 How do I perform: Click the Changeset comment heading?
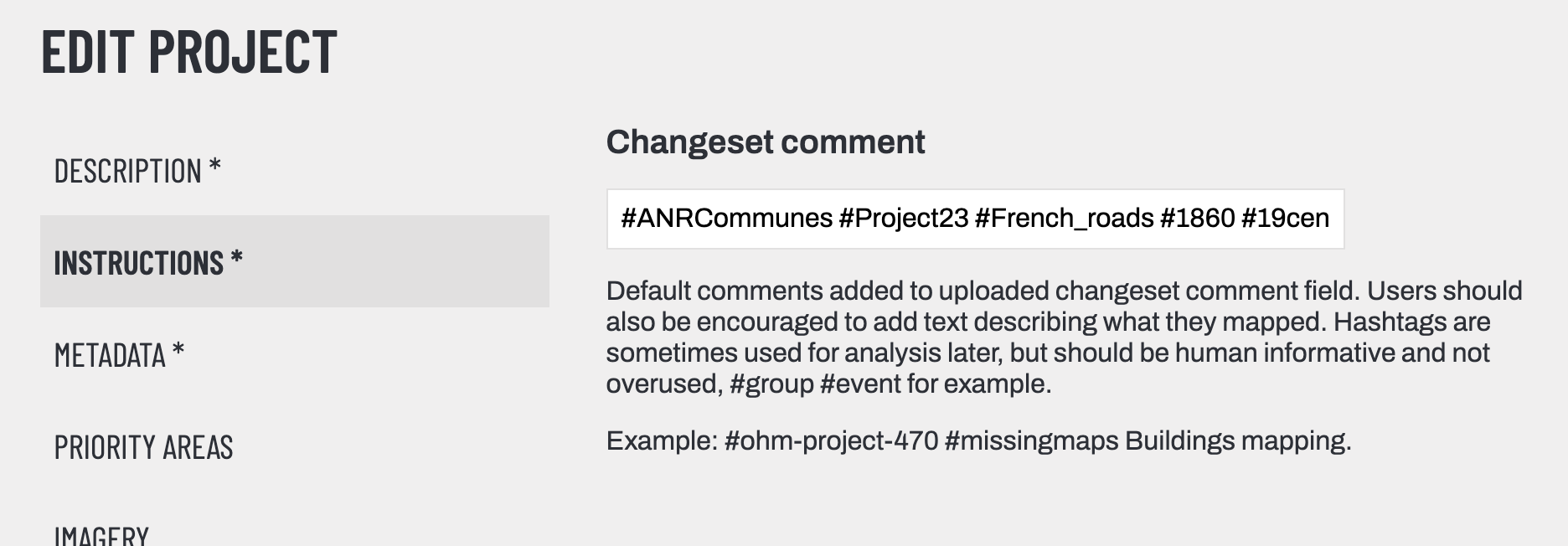click(766, 142)
